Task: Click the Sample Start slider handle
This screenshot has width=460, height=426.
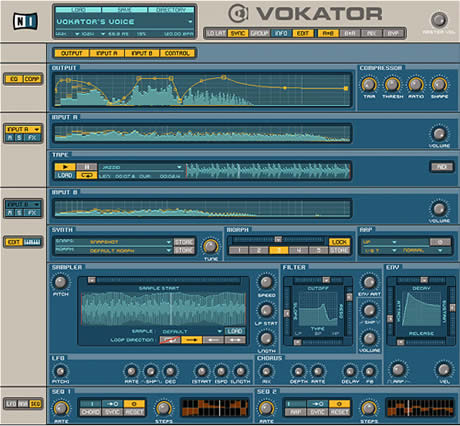Action: click(x=92, y=280)
